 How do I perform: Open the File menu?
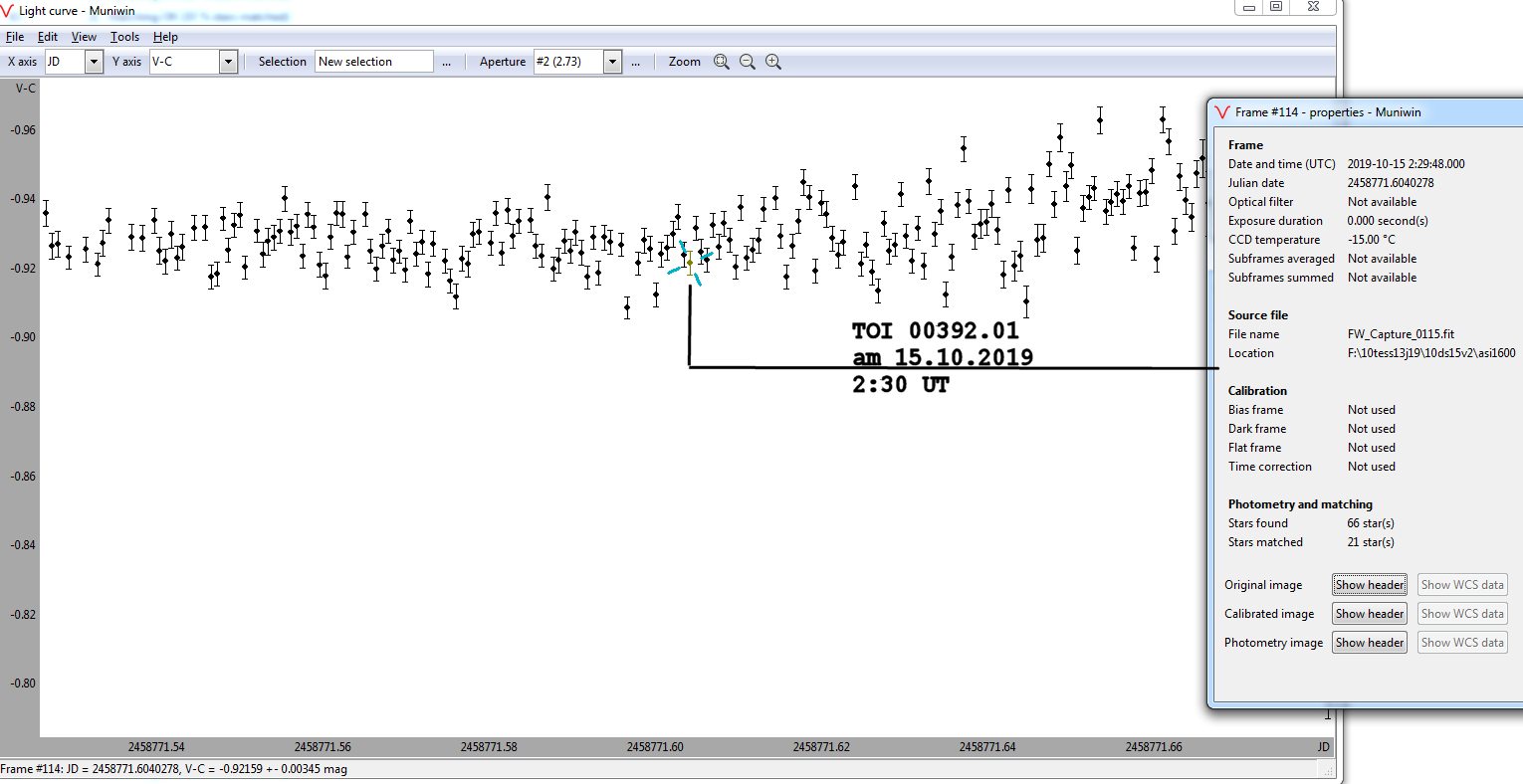(x=15, y=37)
